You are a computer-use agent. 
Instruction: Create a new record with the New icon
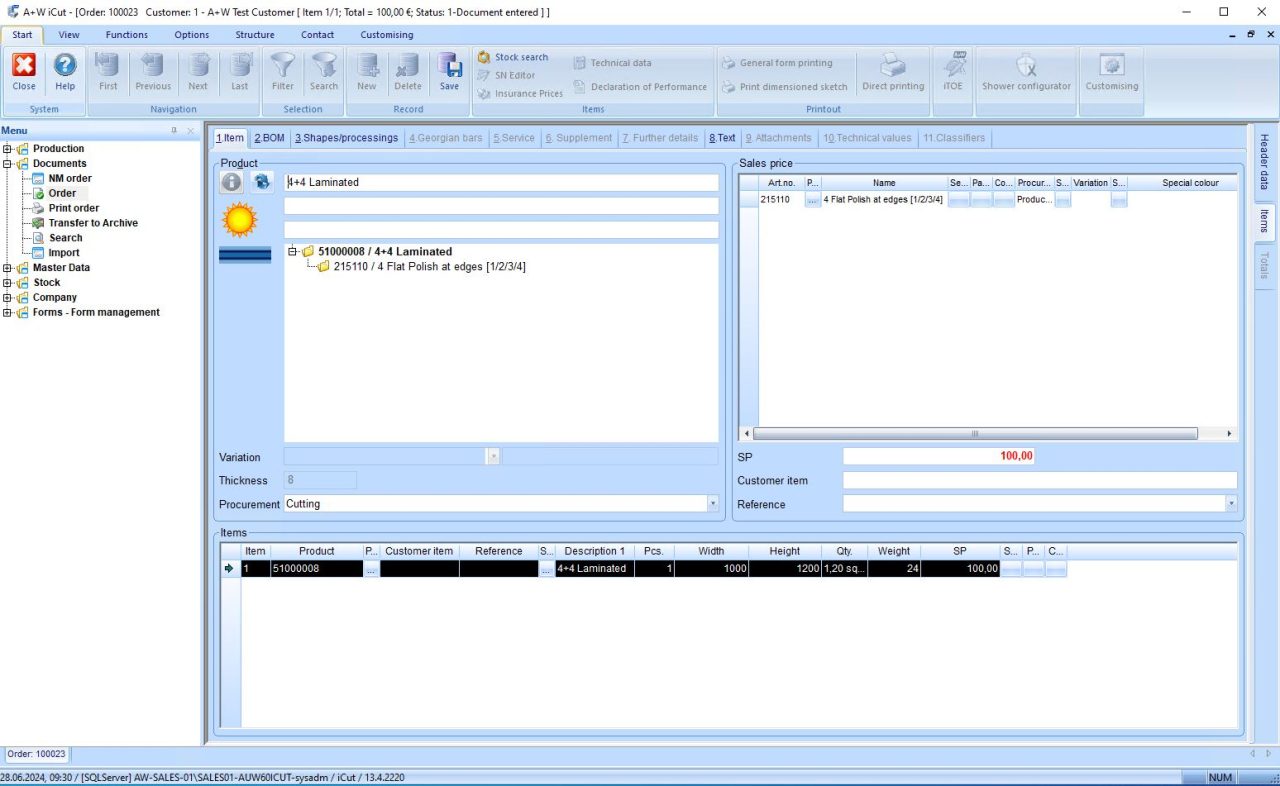(367, 70)
